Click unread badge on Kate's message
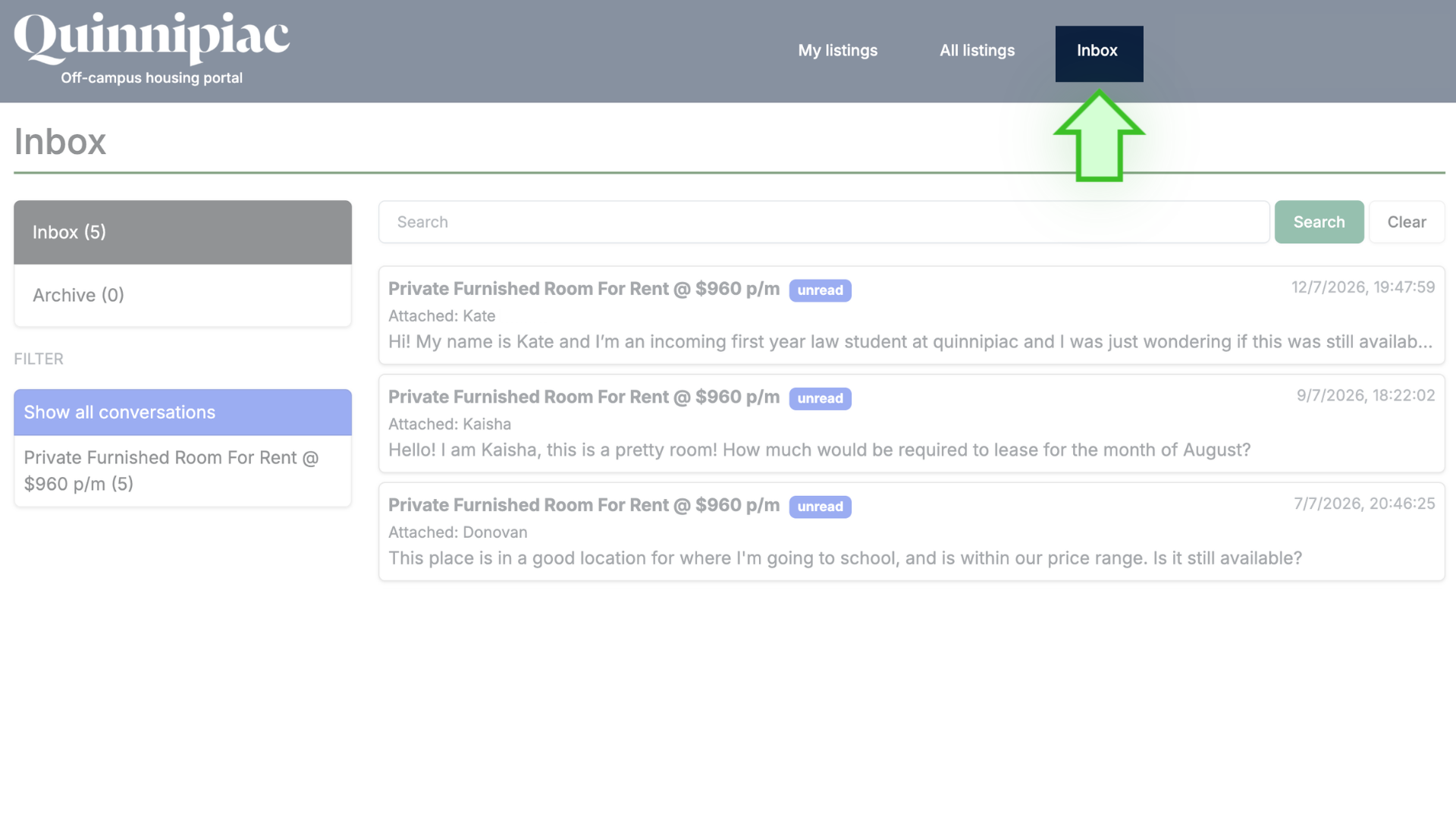The image size is (1456, 819). pyautogui.click(x=820, y=290)
